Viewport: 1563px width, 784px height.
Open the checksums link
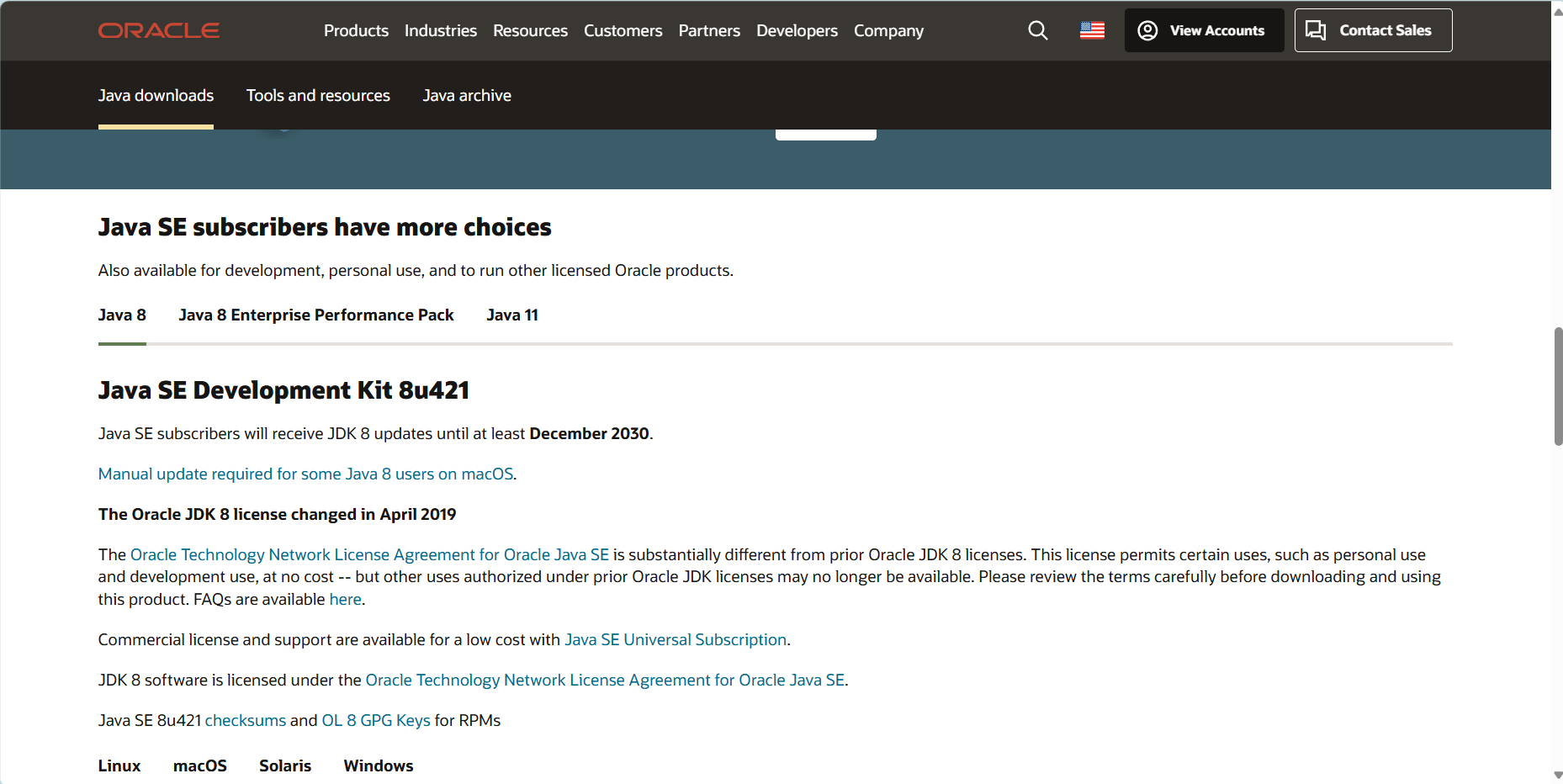[246, 721]
